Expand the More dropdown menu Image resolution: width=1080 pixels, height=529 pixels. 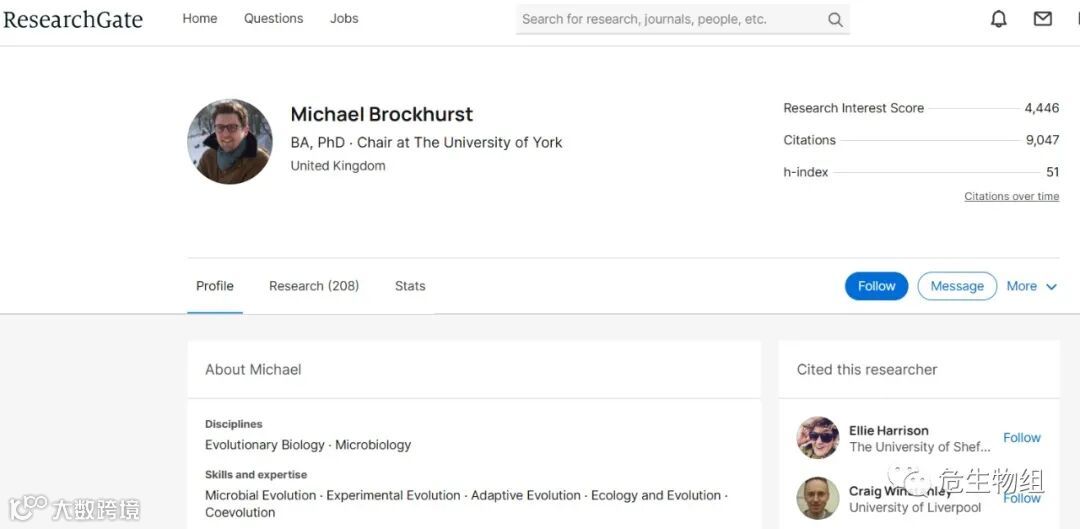(1032, 286)
